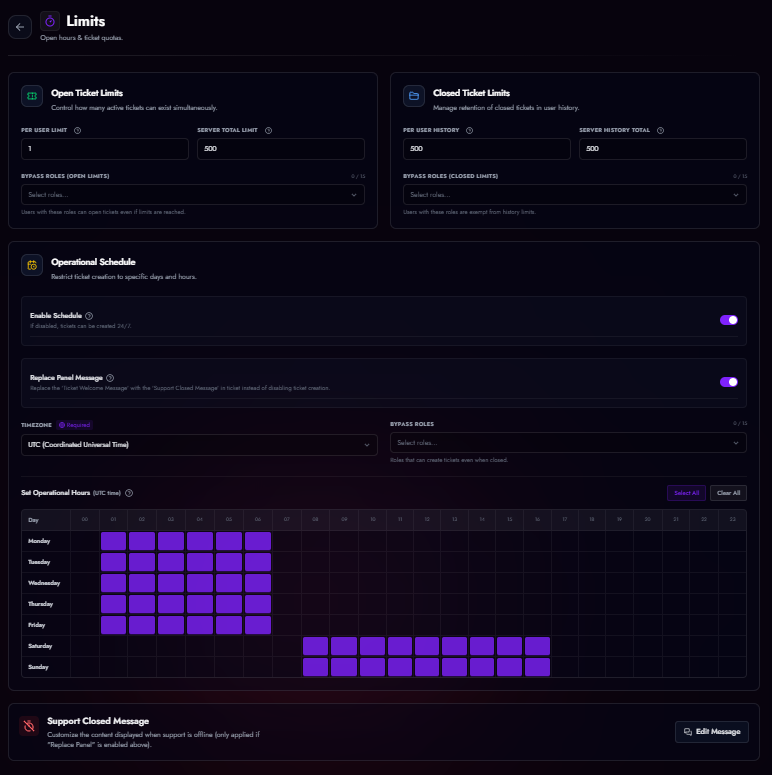The width and height of the screenshot is (772, 775).
Task: Click the Sunday row label
Action: [x=39, y=667]
